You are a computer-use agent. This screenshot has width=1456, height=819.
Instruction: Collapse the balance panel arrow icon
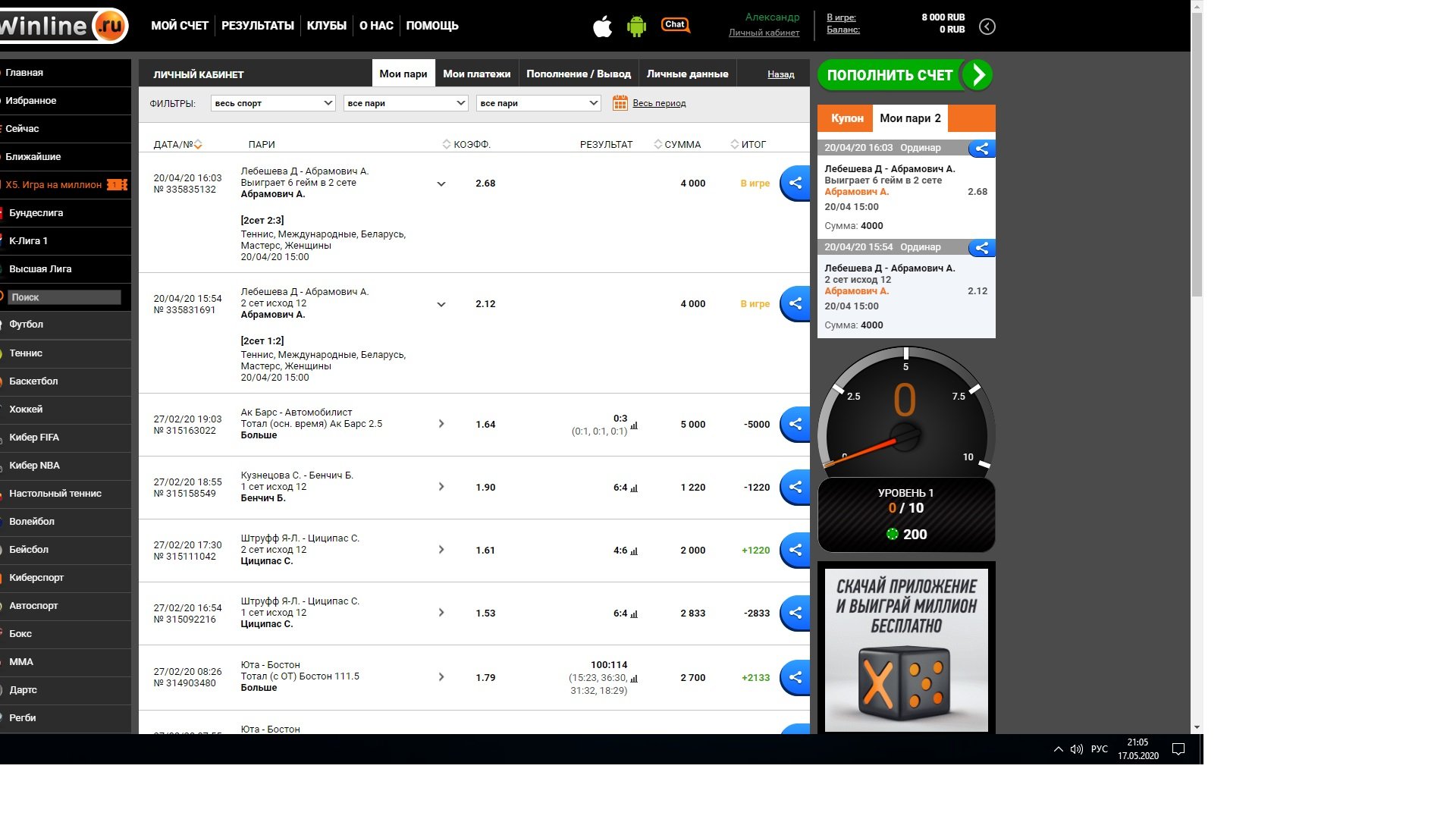987,27
